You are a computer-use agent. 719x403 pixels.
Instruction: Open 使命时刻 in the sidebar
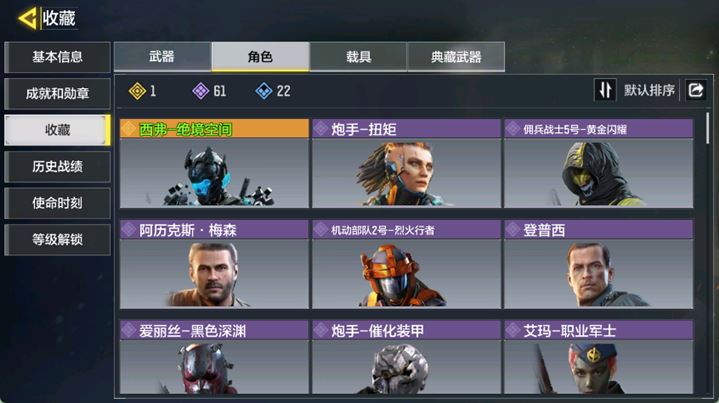point(57,203)
